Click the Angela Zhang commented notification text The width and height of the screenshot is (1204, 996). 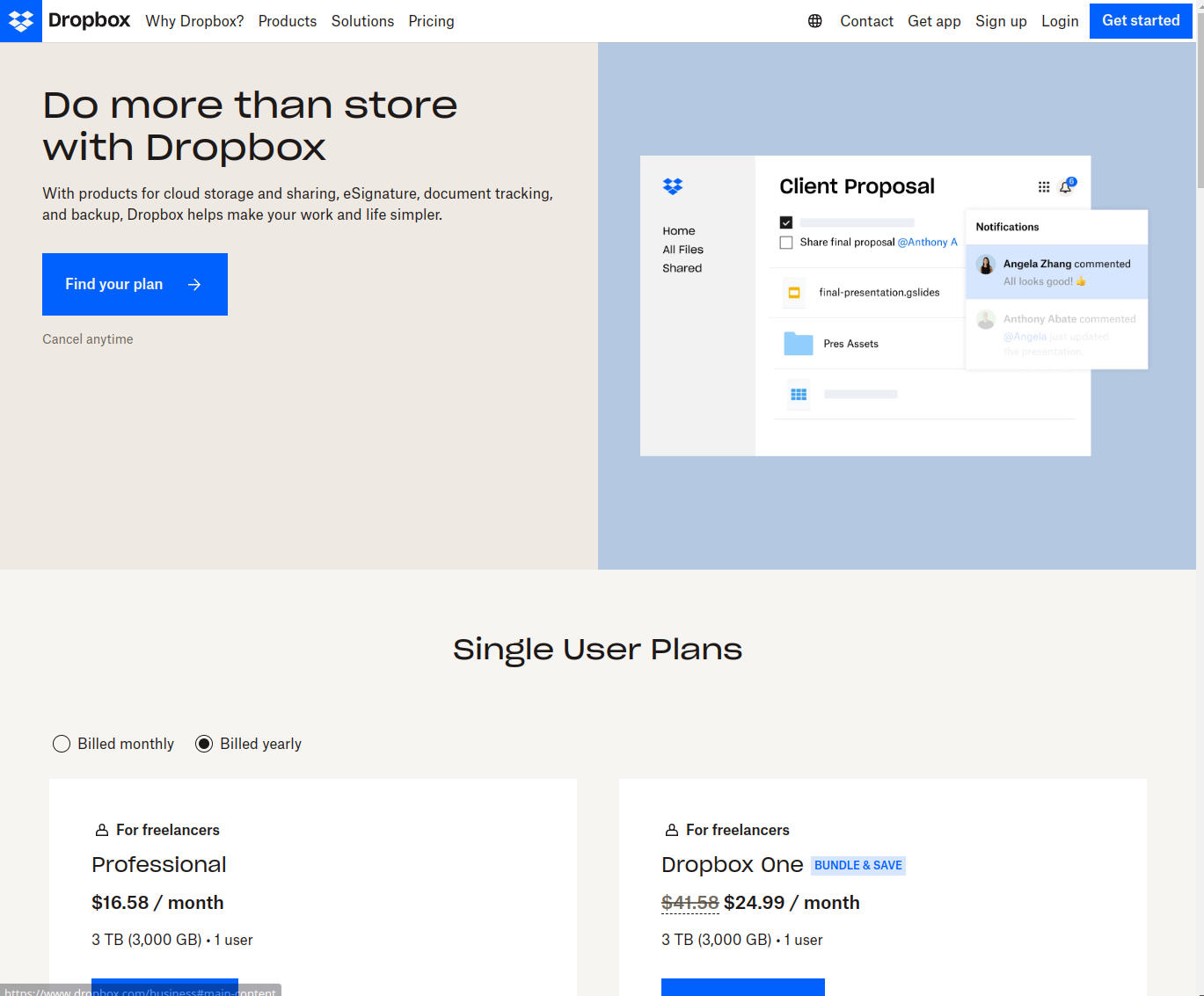point(1067,264)
